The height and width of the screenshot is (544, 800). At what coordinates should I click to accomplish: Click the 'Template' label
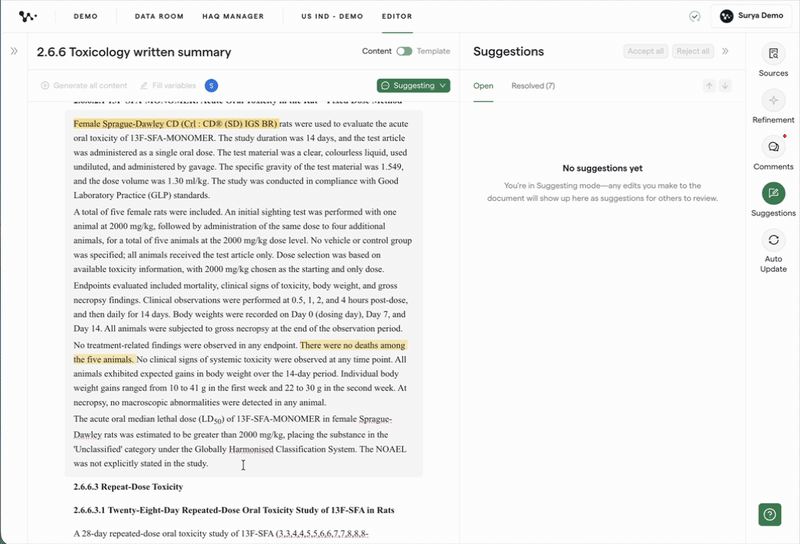pyautogui.click(x=433, y=51)
